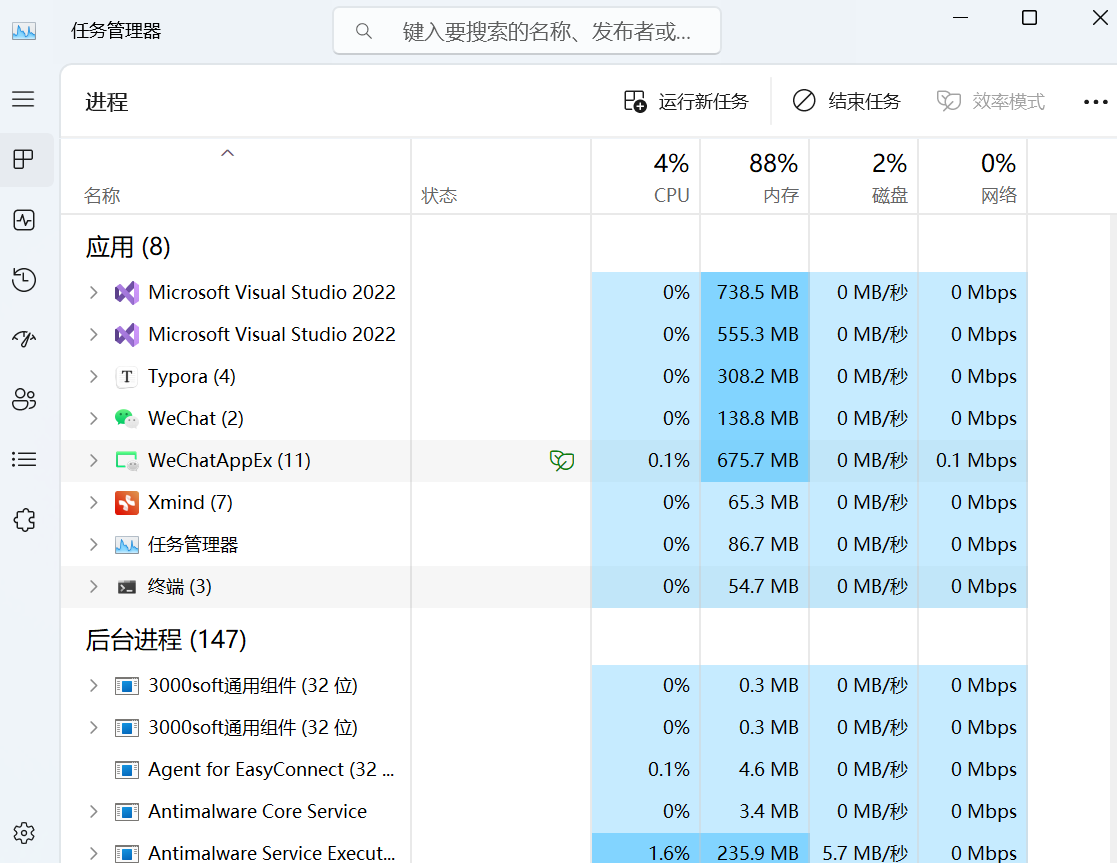Sort by the 网络 column header
The width and height of the screenshot is (1117, 863).
[x=972, y=176]
